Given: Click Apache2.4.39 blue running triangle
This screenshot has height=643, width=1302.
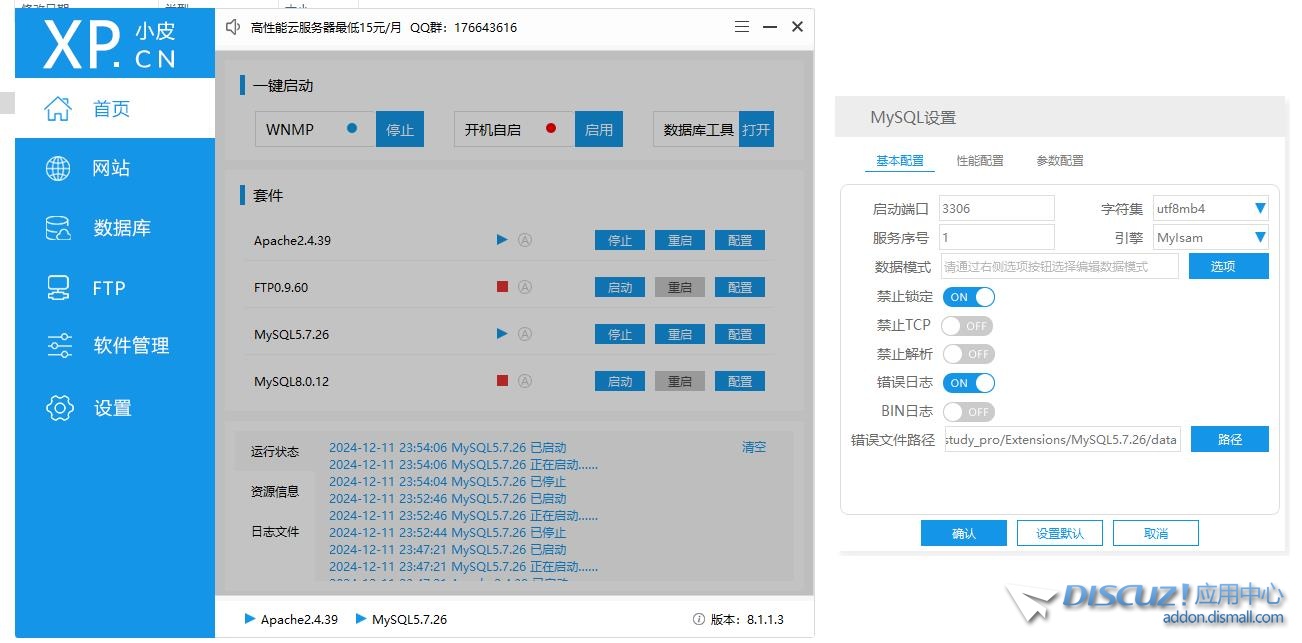Looking at the screenshot, I should (x=503, y=240).
